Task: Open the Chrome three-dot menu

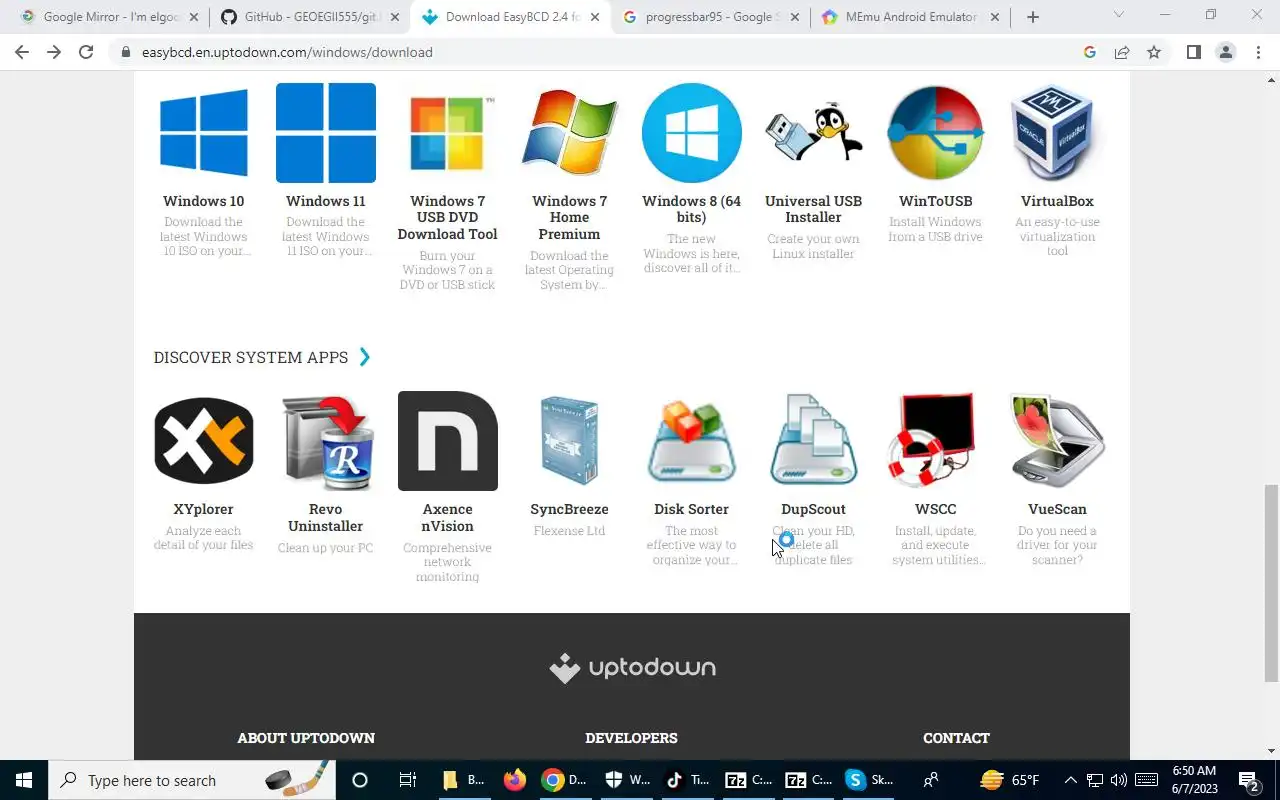Action: [1258, 52]
